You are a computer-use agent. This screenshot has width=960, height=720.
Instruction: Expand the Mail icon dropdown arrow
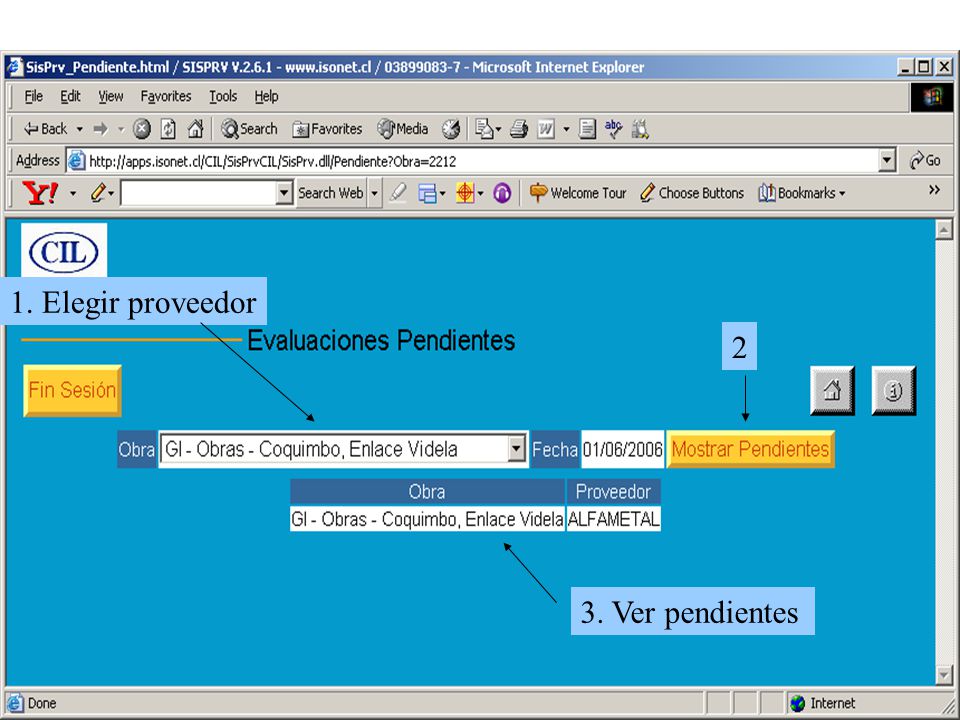click(498, 129)
